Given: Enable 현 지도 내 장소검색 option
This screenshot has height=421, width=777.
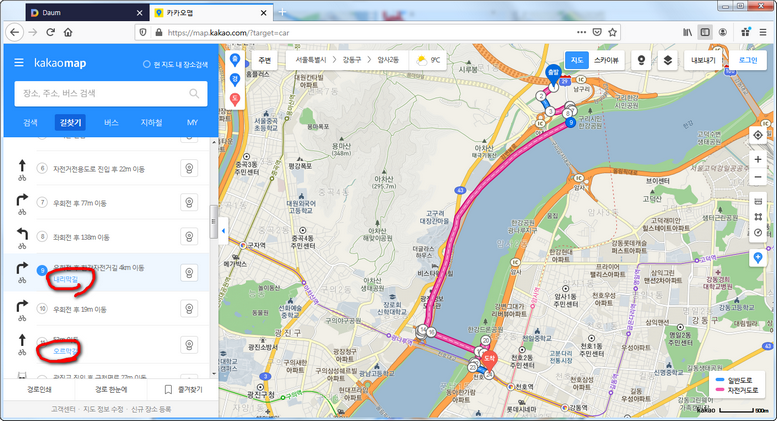Looking at the screenshot, I should tap(175, 64).
